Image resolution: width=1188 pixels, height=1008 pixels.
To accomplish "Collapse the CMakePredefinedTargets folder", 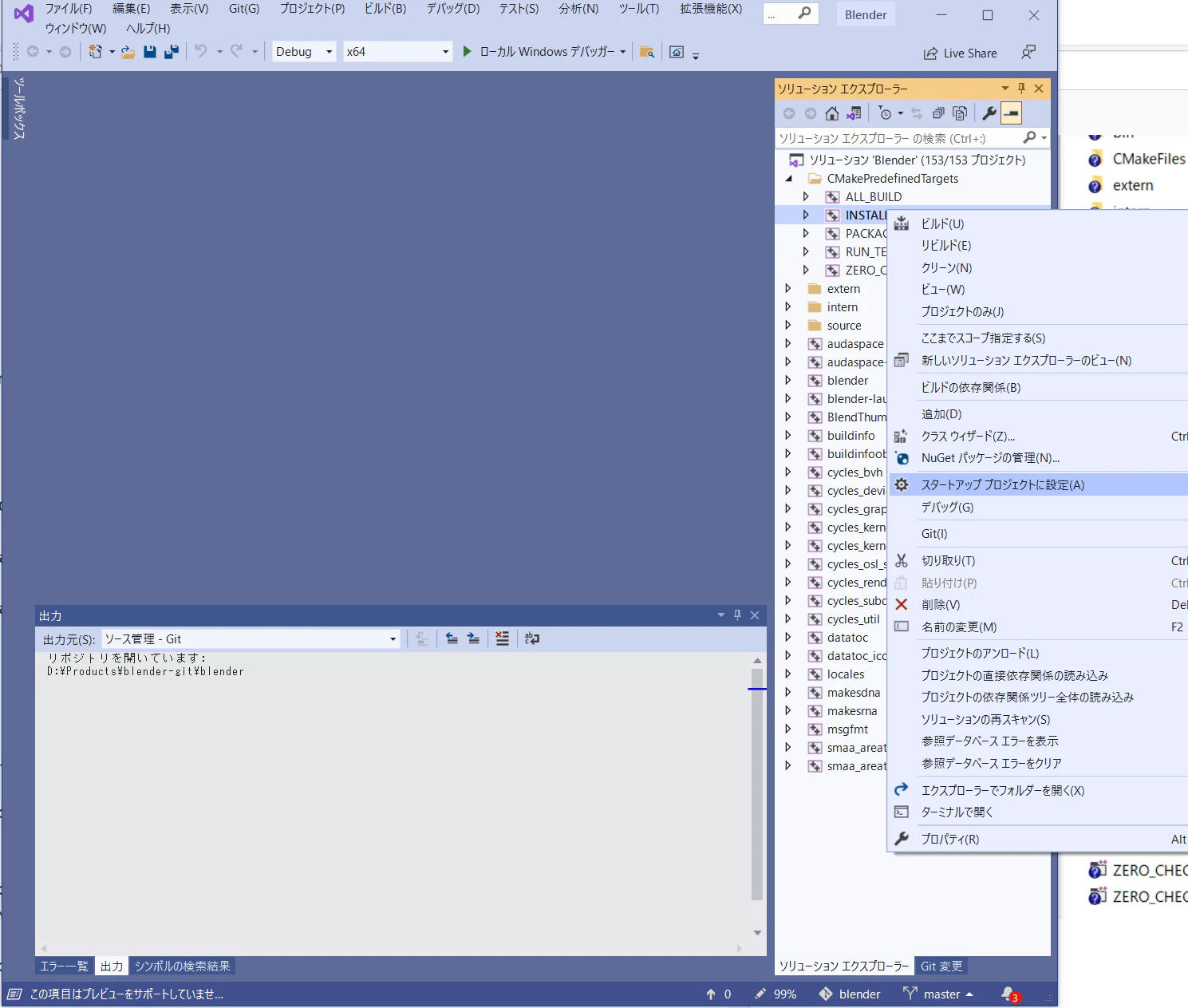I will (x=788, y=179).
